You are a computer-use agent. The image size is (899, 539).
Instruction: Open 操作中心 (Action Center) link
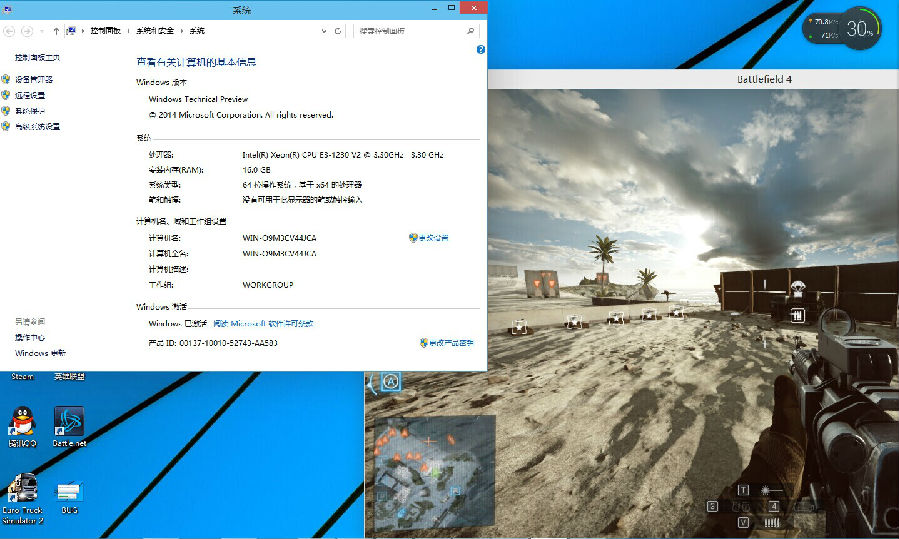tap(30, 337)
